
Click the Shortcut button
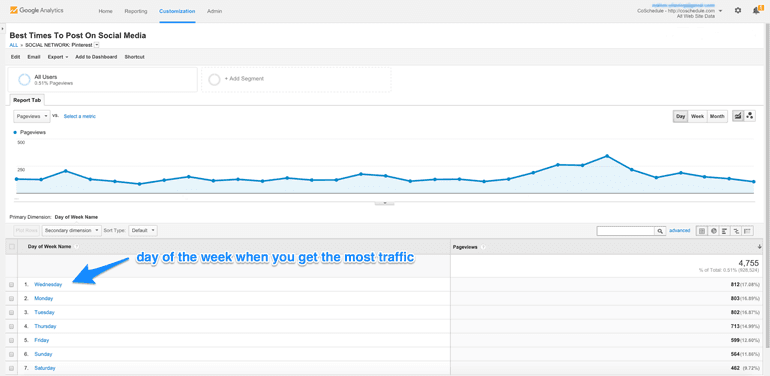pyautogui.click(x=135, y=57)
